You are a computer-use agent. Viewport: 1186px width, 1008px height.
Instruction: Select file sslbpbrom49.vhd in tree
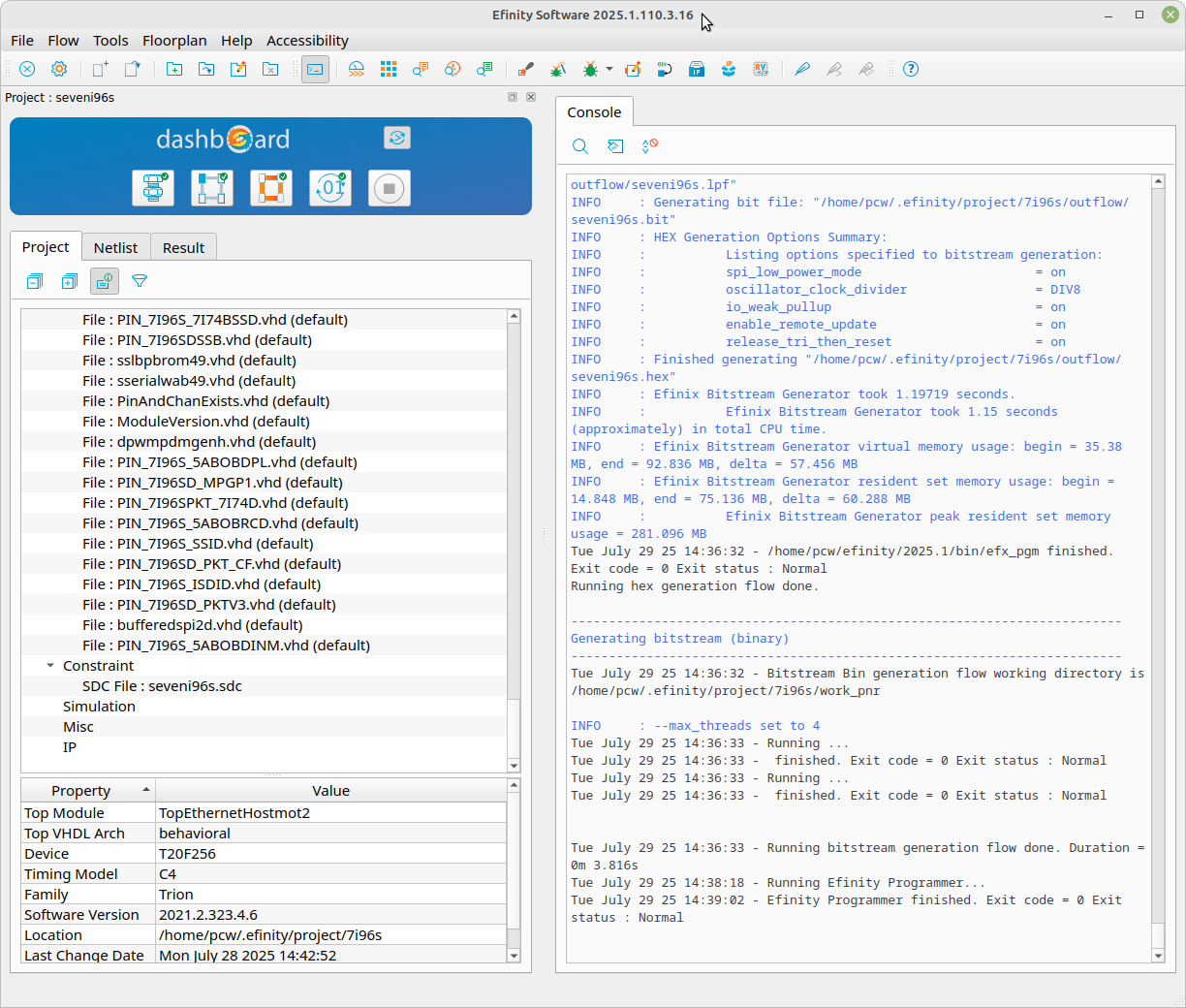click(189, 361)
